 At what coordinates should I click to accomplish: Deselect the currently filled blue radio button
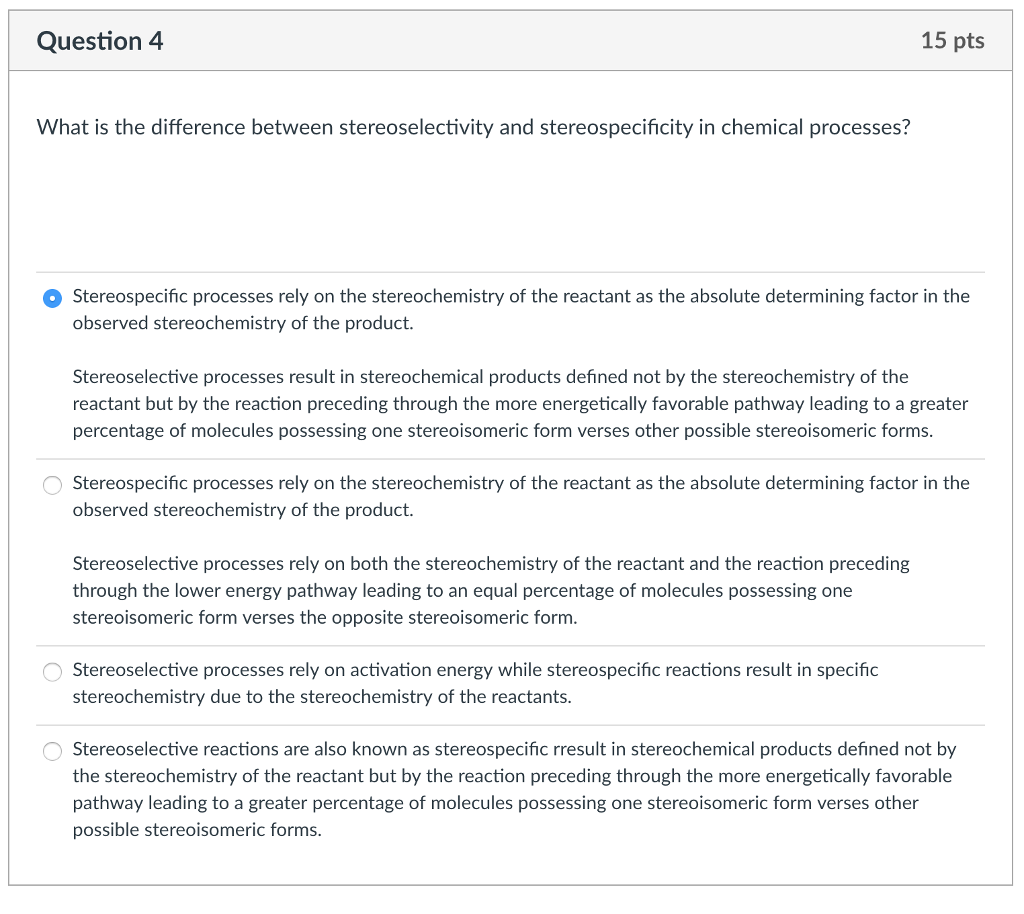tap(52, 297)
